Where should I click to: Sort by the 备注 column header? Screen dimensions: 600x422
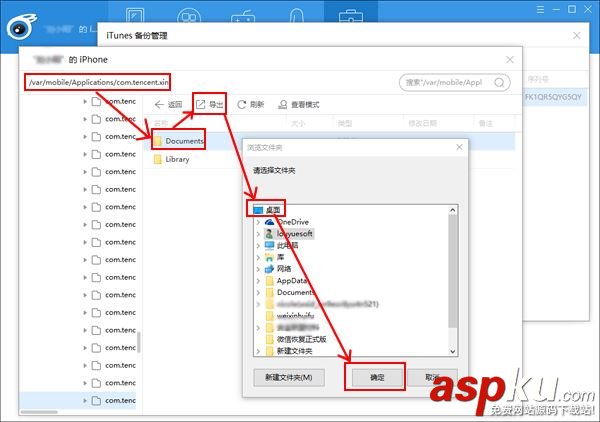click(x=486, y=123)
